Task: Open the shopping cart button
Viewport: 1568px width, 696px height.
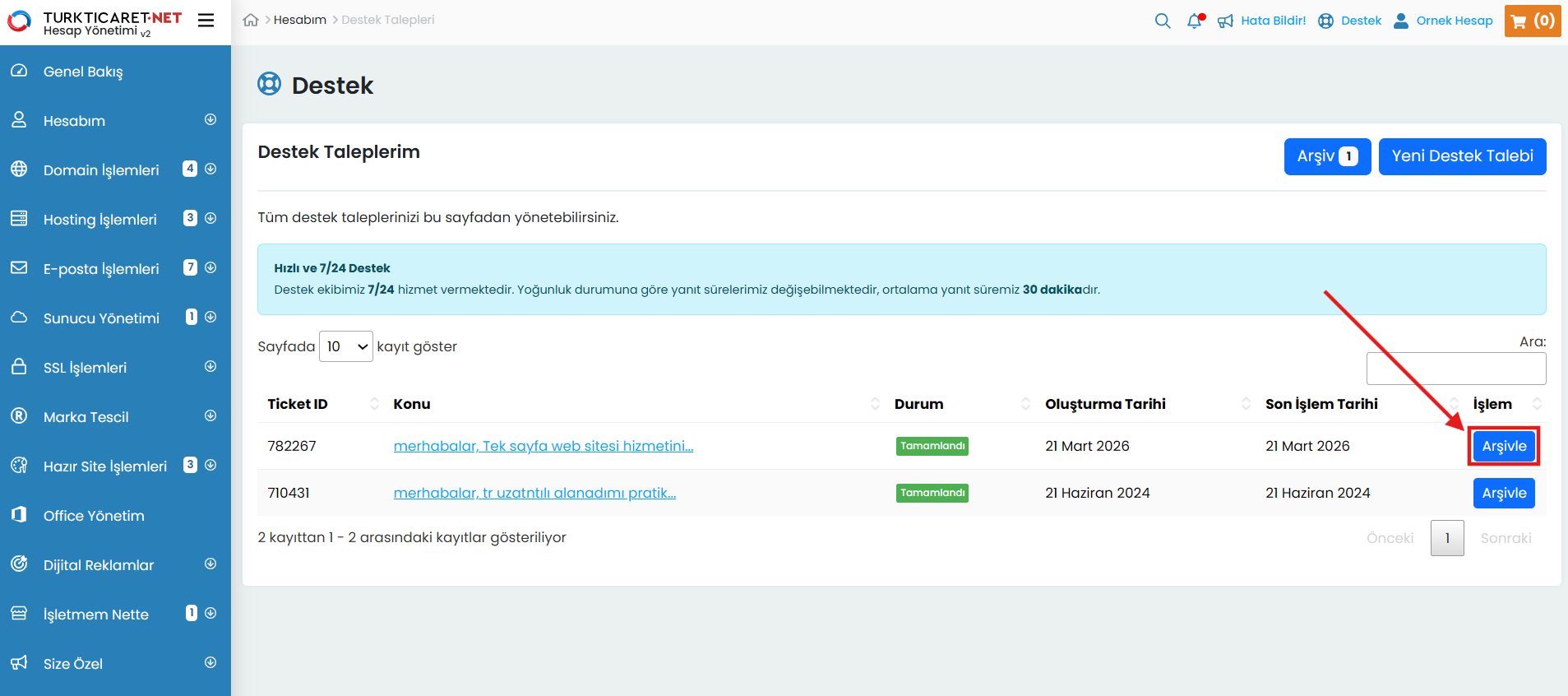Action: 1532,21
